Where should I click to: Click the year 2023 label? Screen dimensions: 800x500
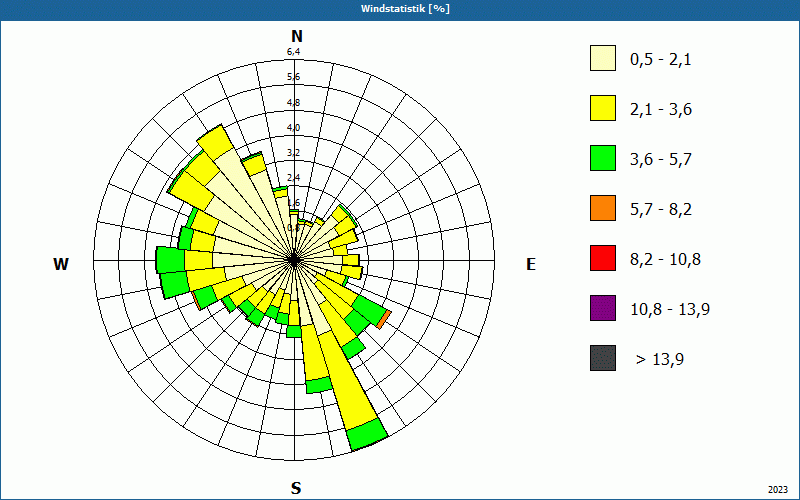[x=778, y=490]
